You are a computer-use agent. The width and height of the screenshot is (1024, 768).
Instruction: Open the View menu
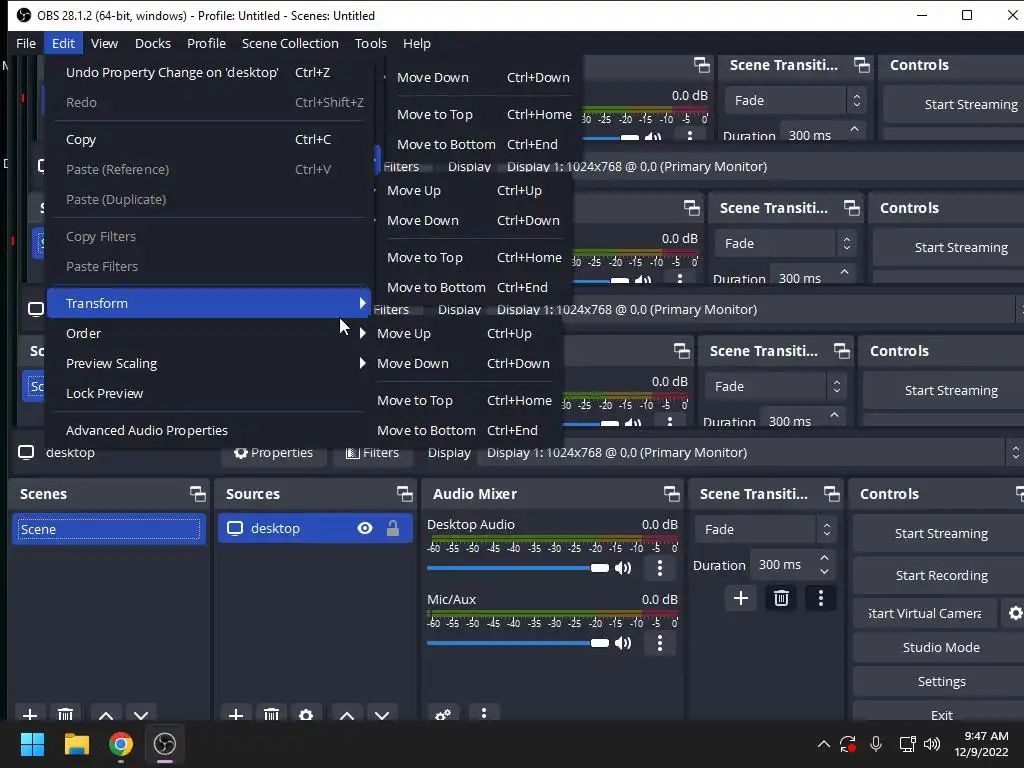click(104, 43)
